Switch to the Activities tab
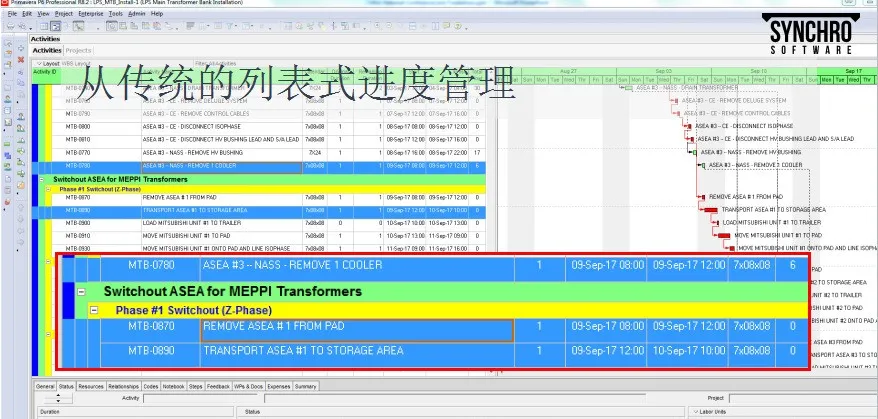 point(47,50)
